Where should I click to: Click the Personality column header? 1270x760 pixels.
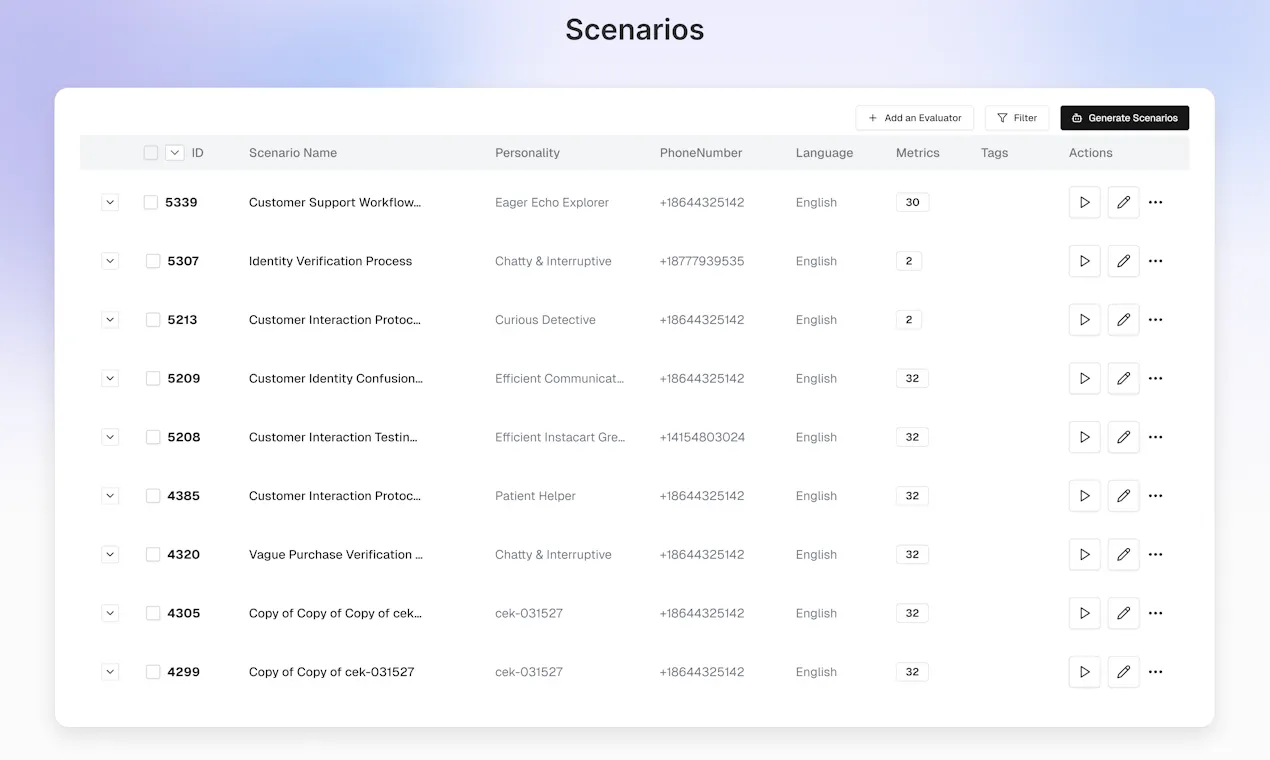527,153
